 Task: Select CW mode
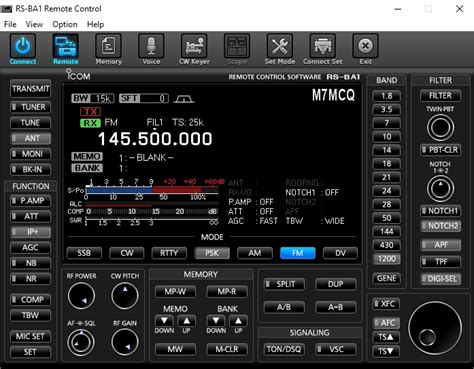click(127, 253)
